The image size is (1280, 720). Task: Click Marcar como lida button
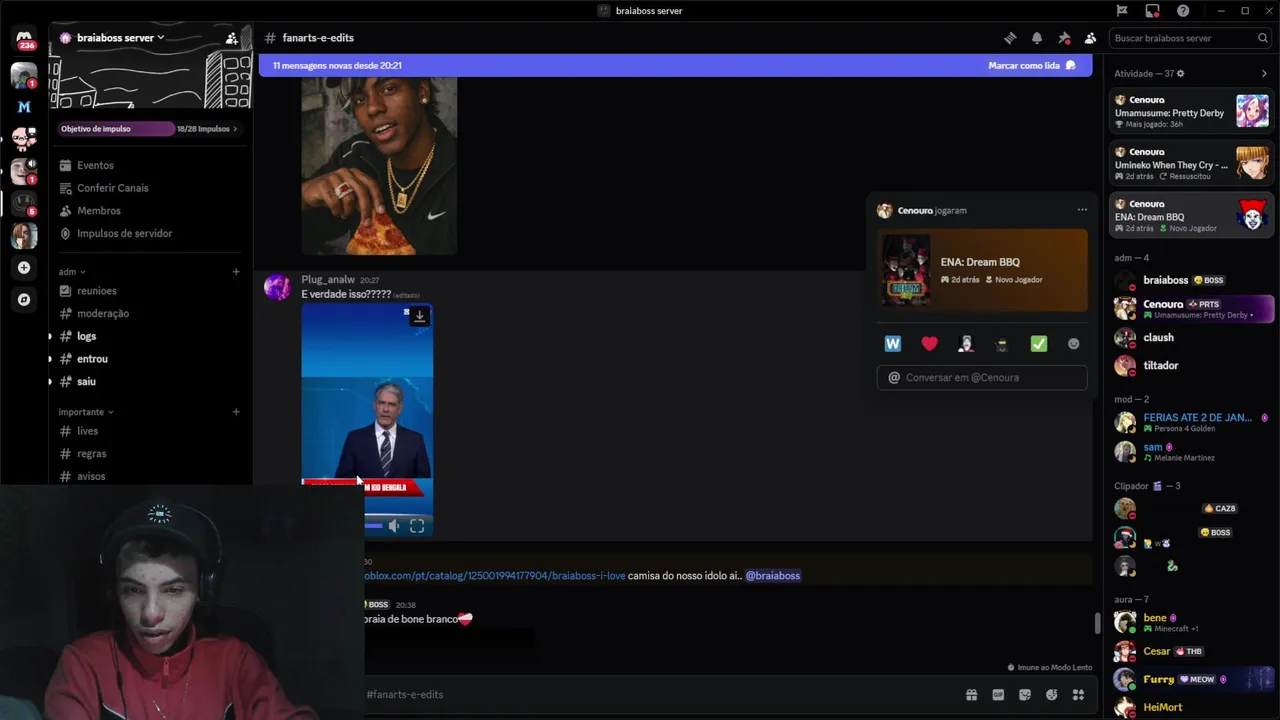(1031, 66)
